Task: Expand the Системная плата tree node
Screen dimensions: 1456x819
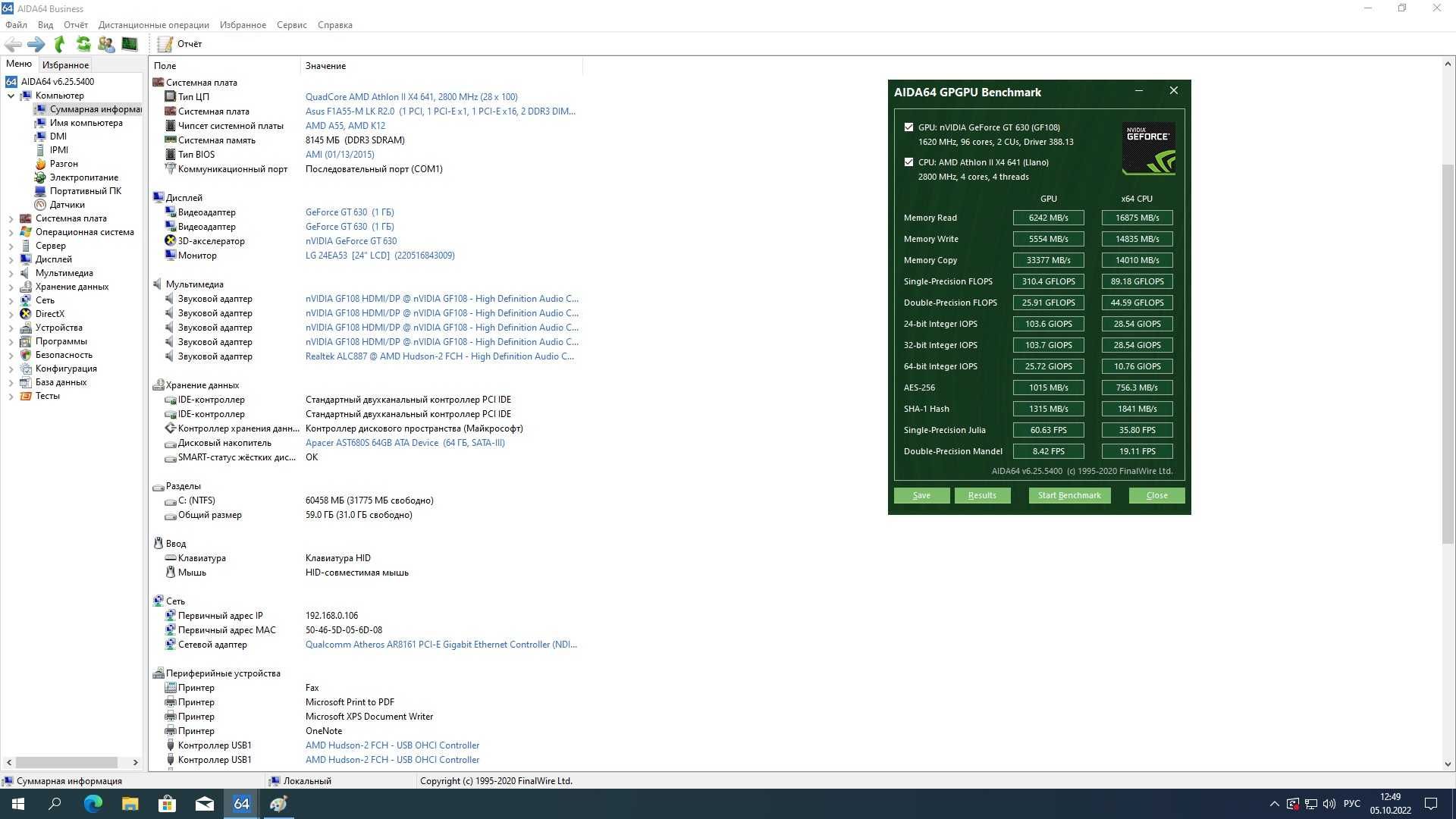Action: 11,218
